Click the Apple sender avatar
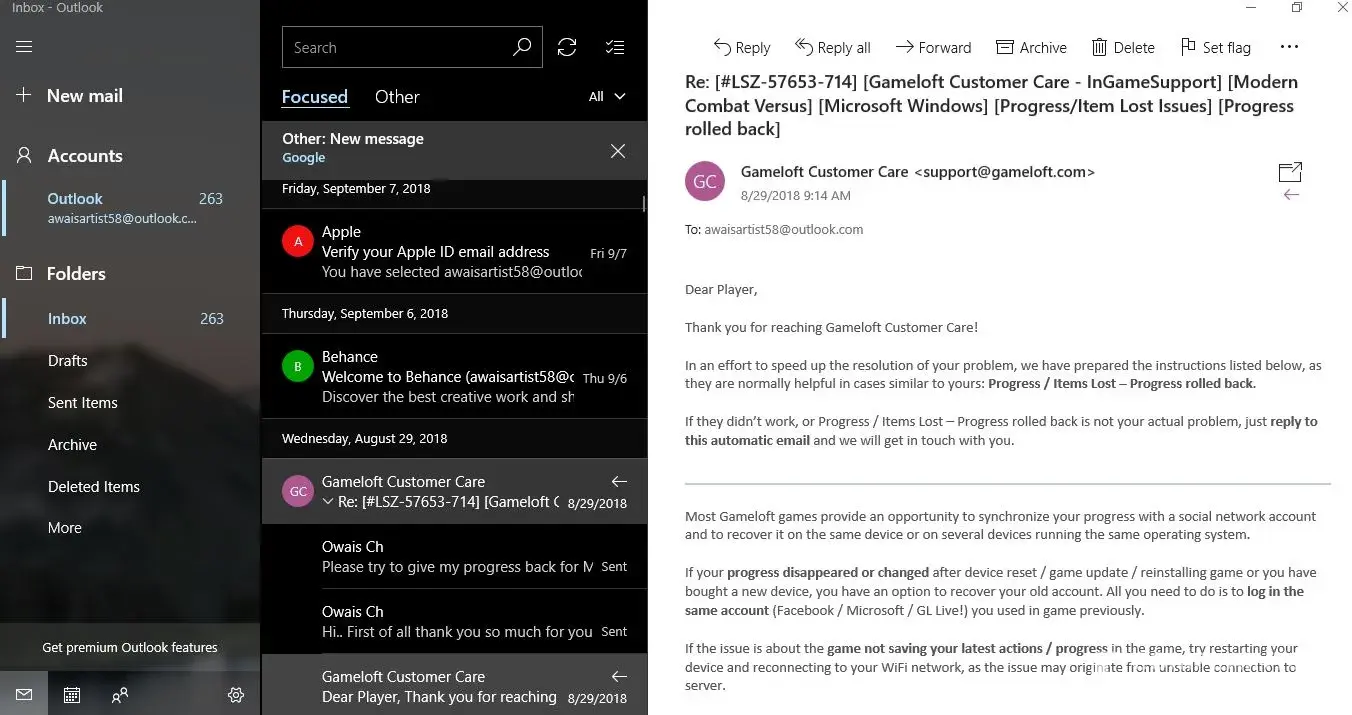Image resolution: width=1352 pixels, height=715 pixels. tap(297, 241)
